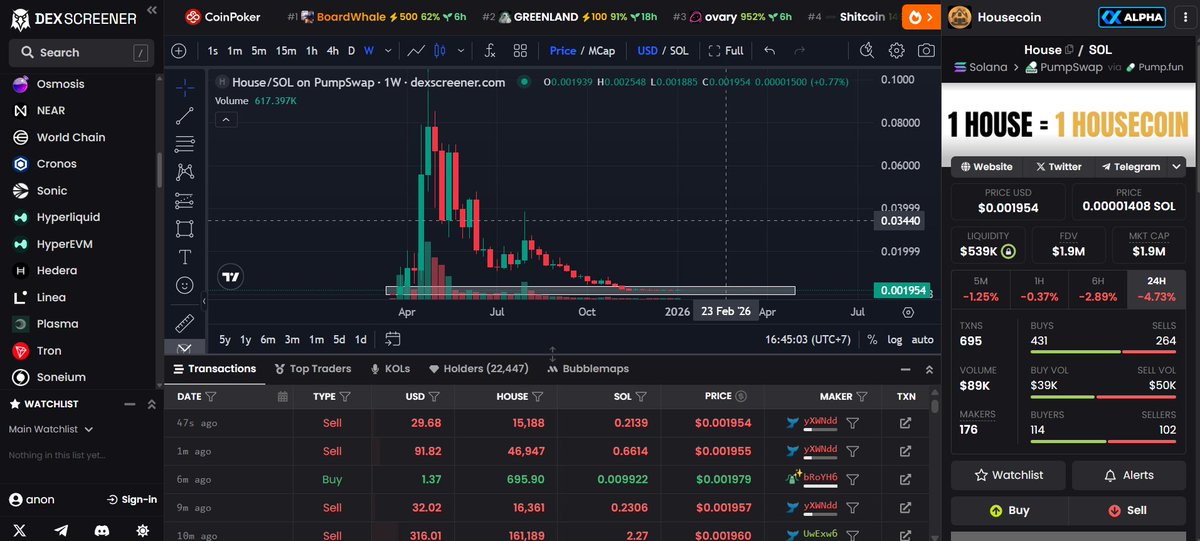Click the Search input field
Screen dimensions: 1200x541
pyautogui.click(x=82, y=52)
